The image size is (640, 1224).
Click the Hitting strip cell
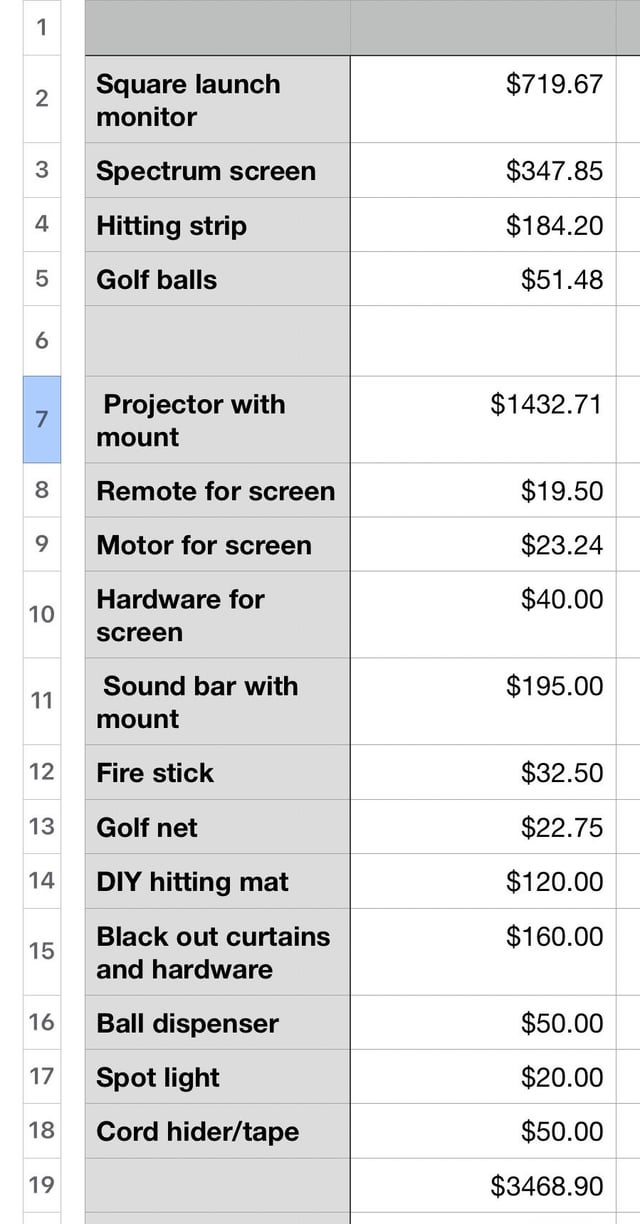217,226
